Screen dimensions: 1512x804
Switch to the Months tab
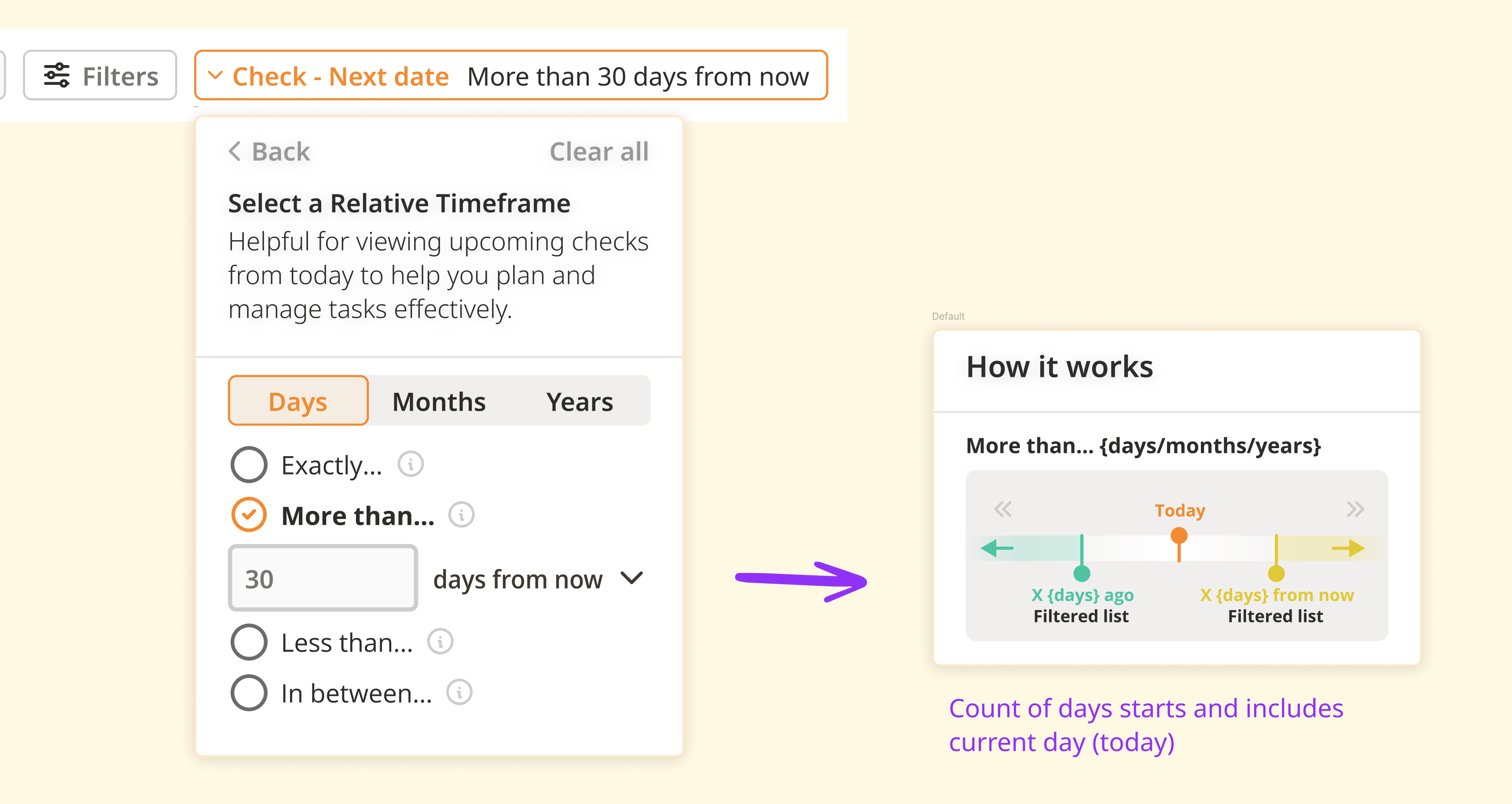coord(439,402)
